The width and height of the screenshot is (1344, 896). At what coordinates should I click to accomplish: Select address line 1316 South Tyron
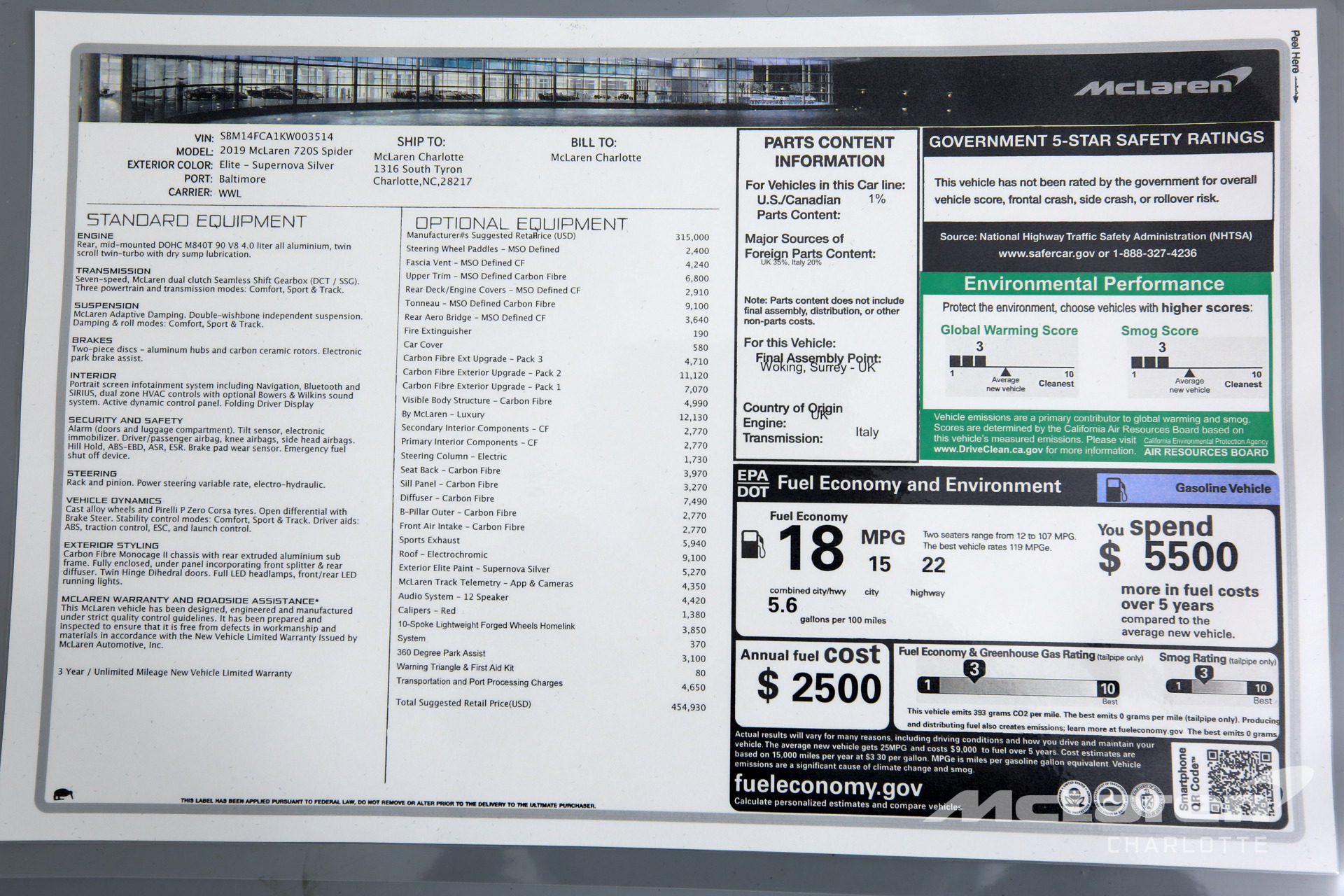coord(418,169)
